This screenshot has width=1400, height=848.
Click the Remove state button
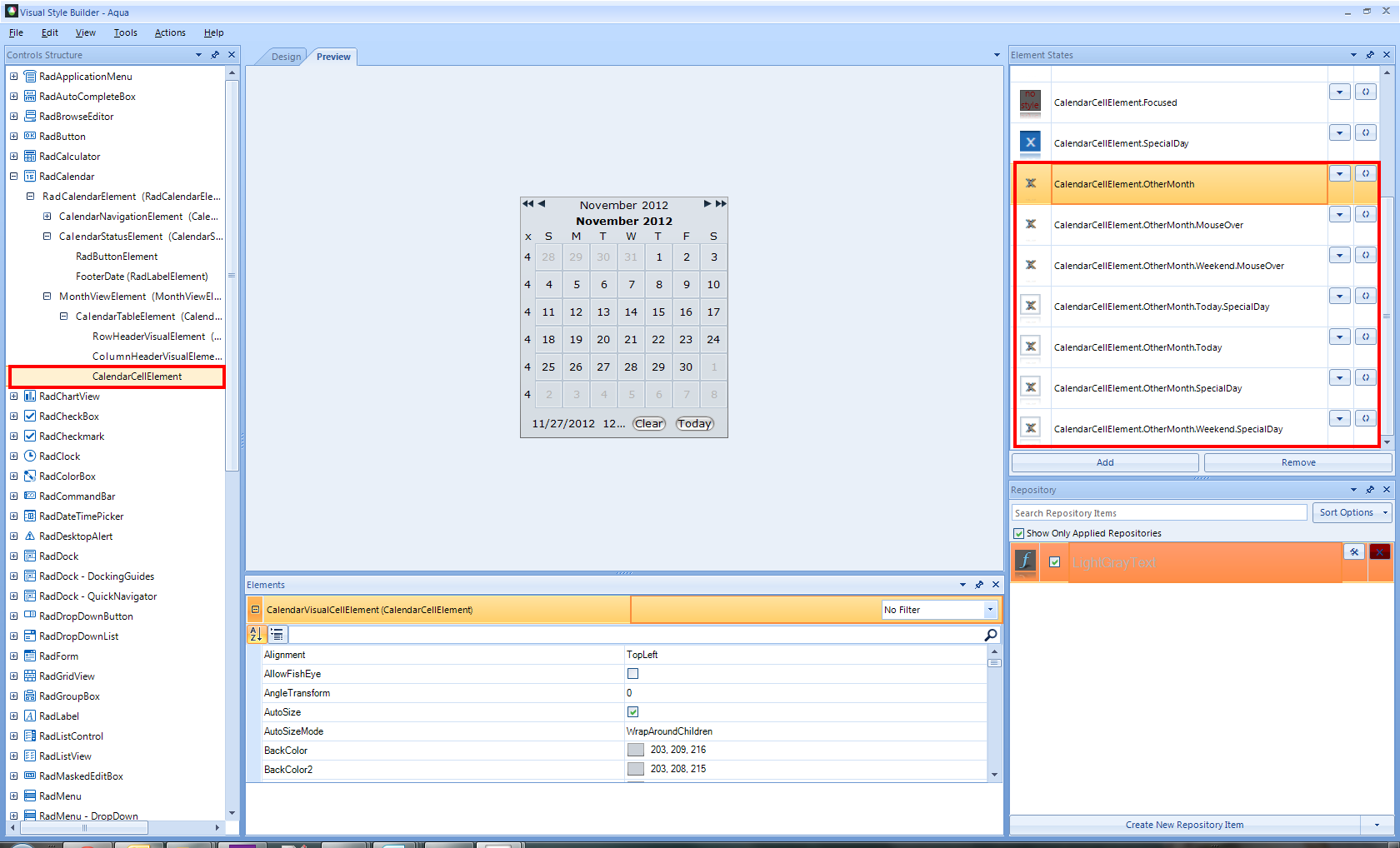coord(1298,462)
